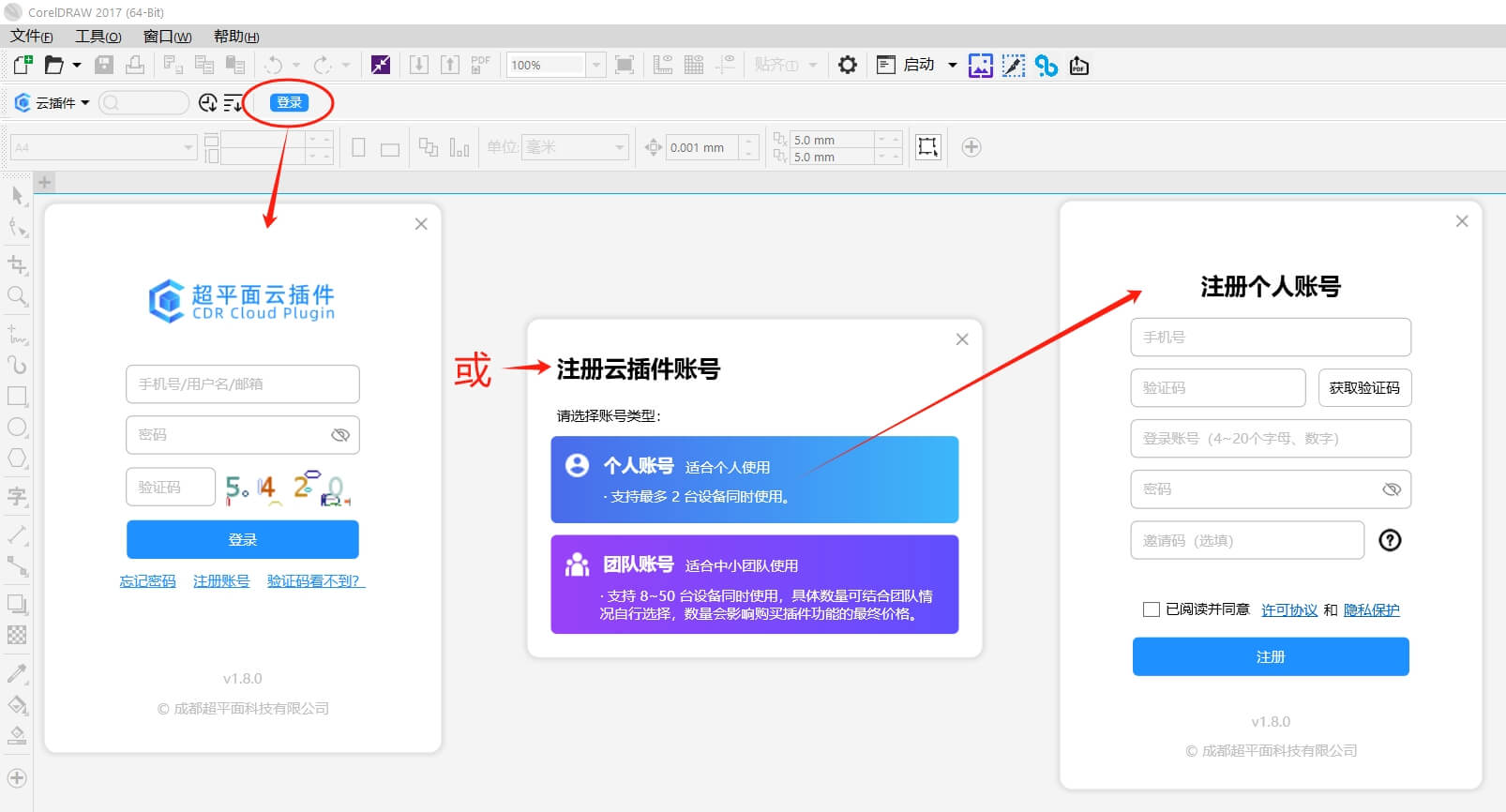Click the Publish to PDF icon
This screenshot has width=1506, height=812.
pyautogui.click(x=480, y=65)
